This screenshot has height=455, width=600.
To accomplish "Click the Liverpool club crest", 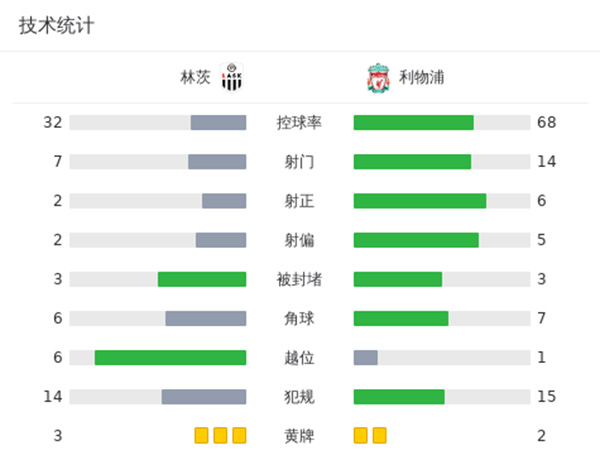I will point(375,77).
